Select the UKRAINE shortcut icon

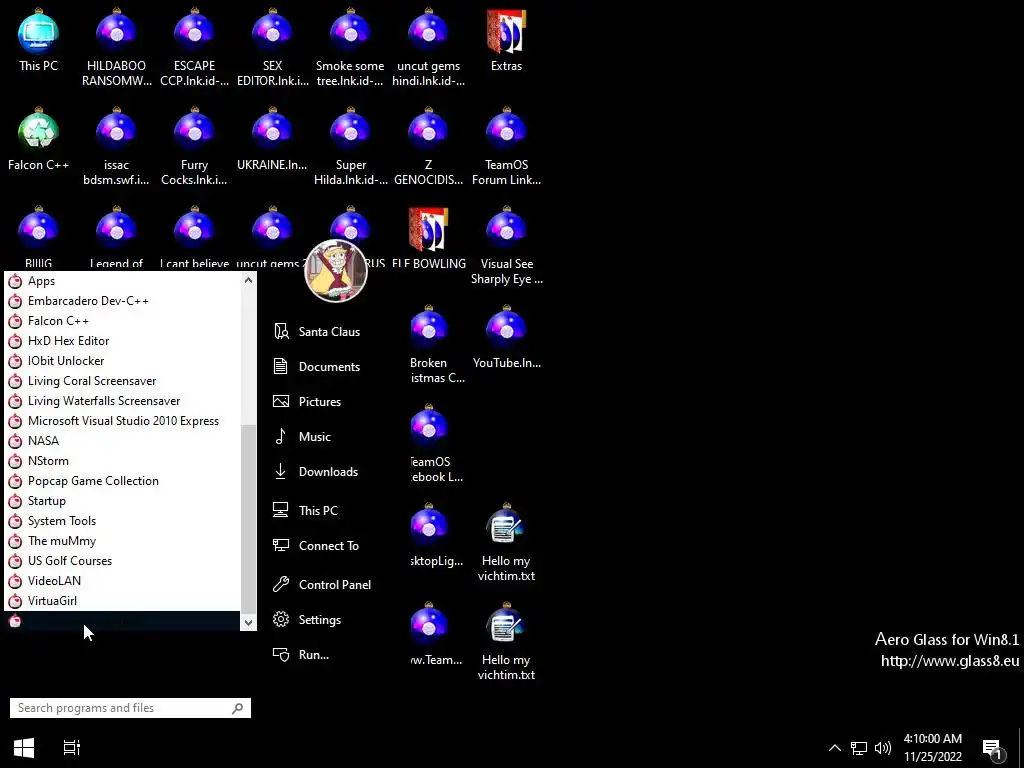pyautogui.click(x=272, y=139)
